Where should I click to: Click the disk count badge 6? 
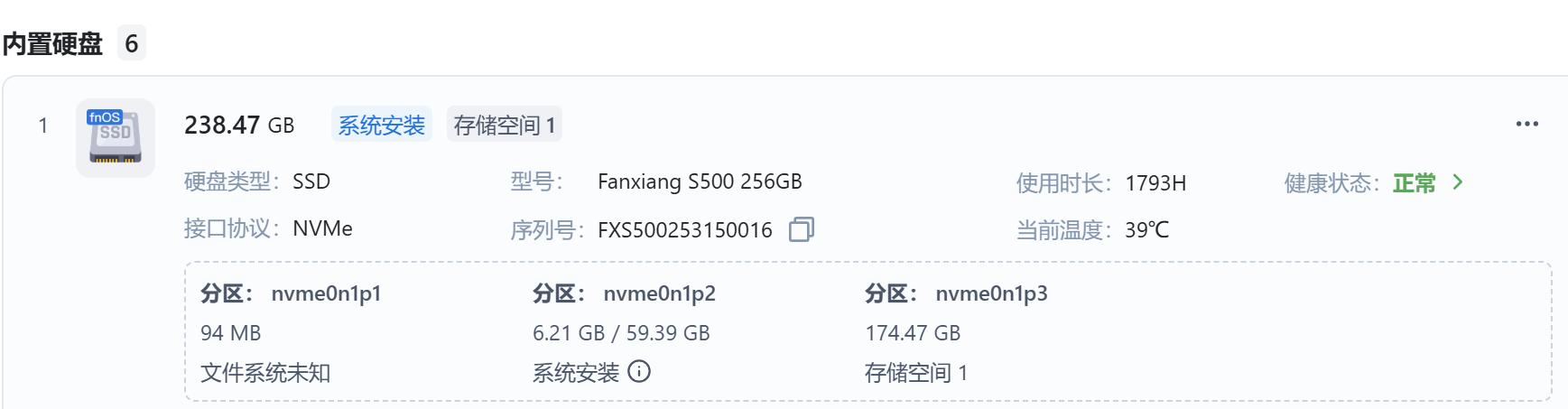tap(132, 43)
